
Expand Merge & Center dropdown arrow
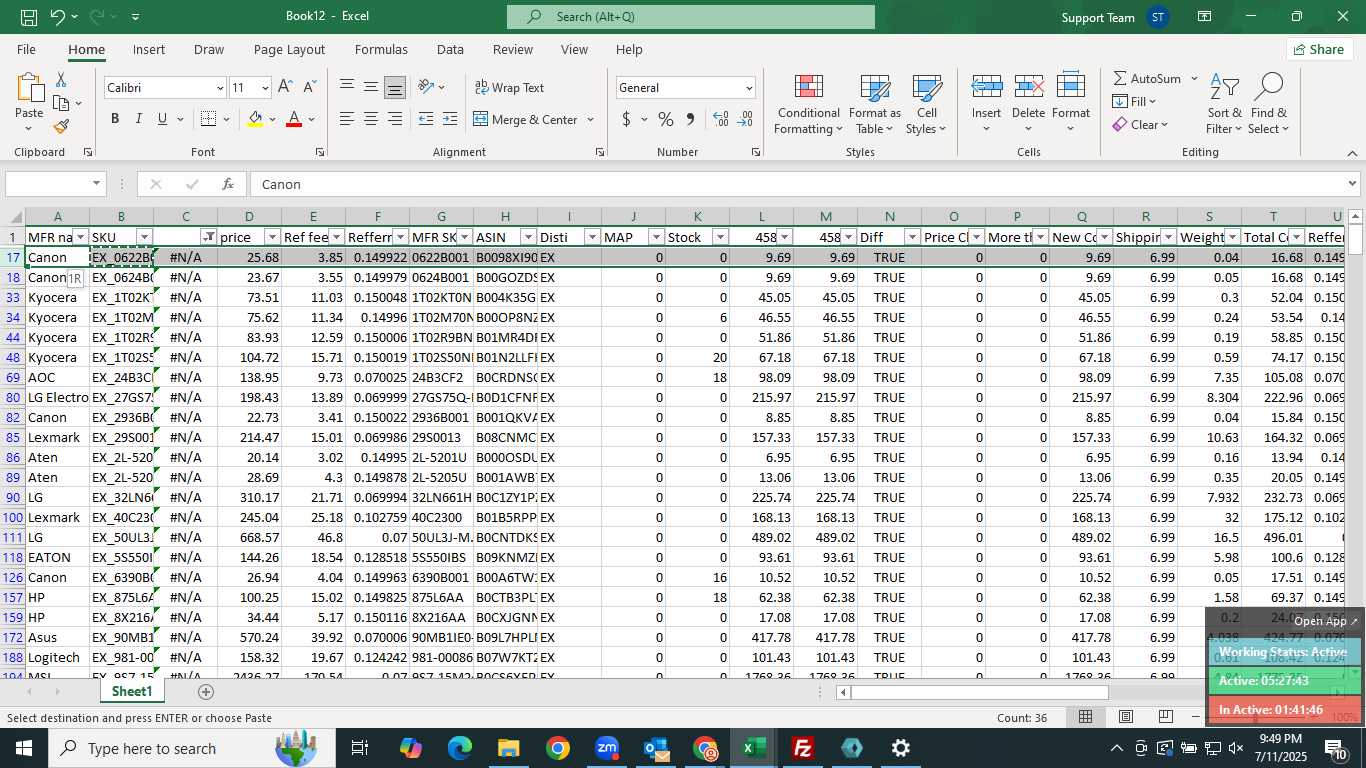(x=590, y=120)
